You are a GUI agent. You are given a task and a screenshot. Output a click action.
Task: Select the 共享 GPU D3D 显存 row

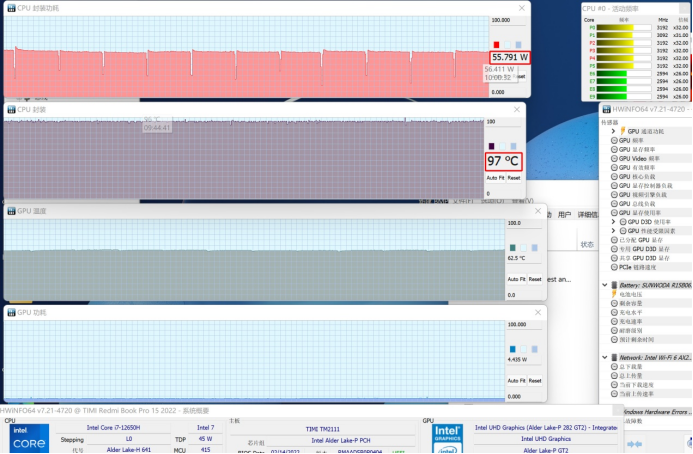click(x=646, y=258)
